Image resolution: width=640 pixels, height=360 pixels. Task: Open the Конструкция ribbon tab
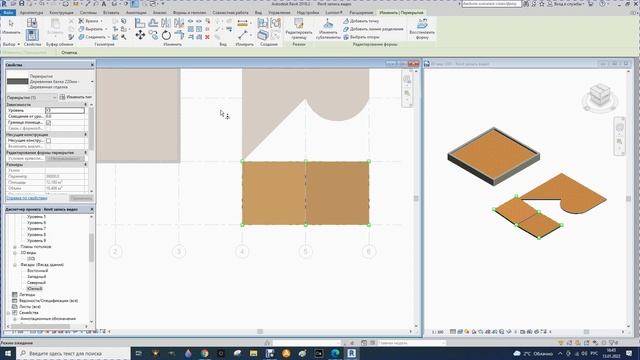(61, 13)
